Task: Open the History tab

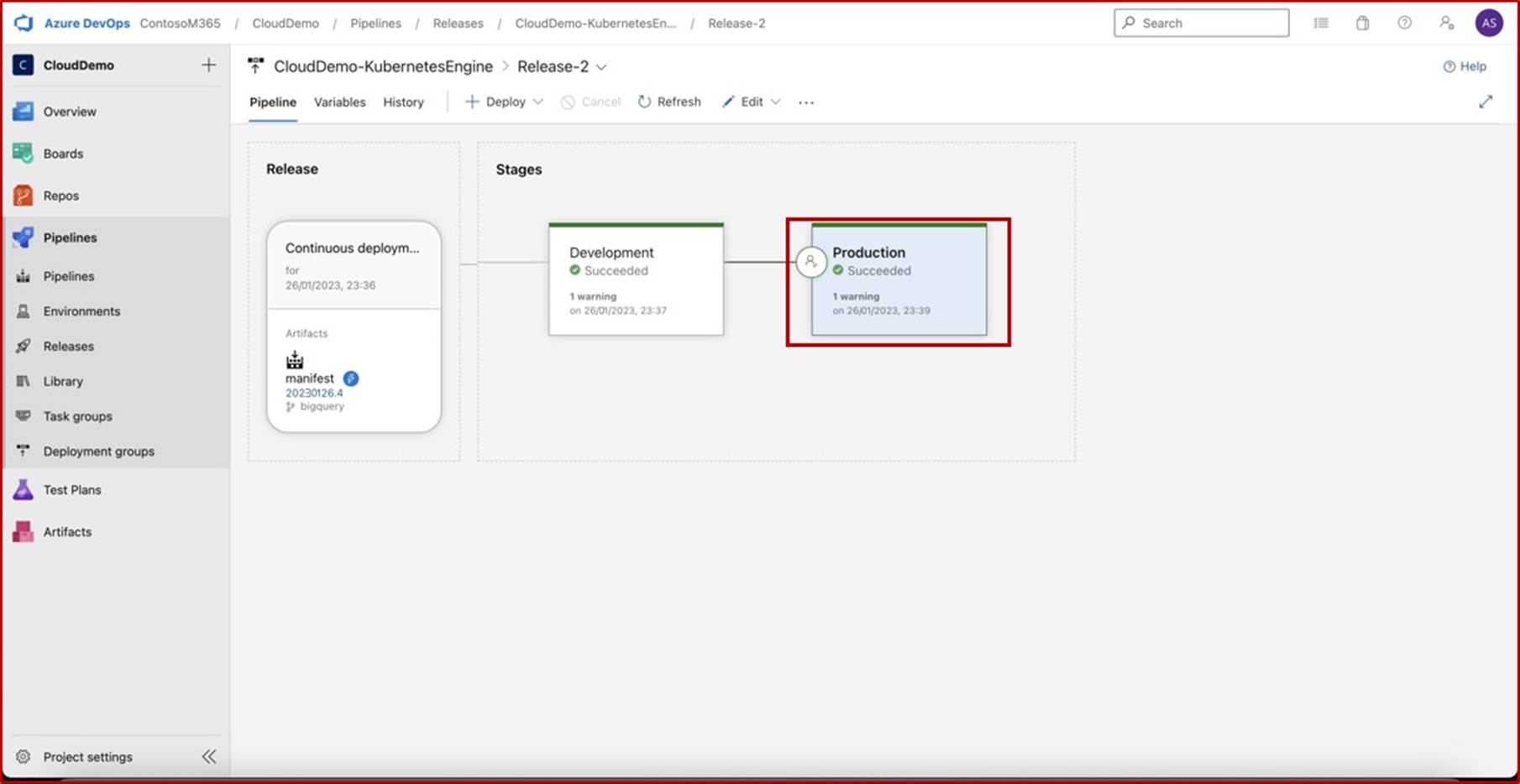Action: 403,102
